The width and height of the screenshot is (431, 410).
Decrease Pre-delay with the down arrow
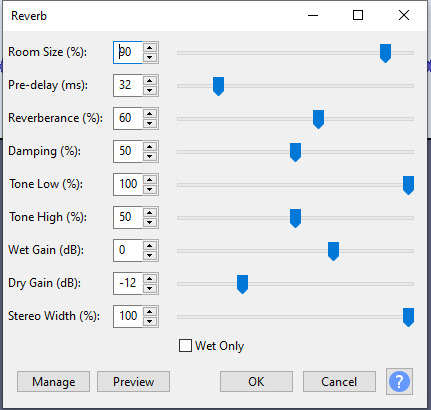[150, 91]
